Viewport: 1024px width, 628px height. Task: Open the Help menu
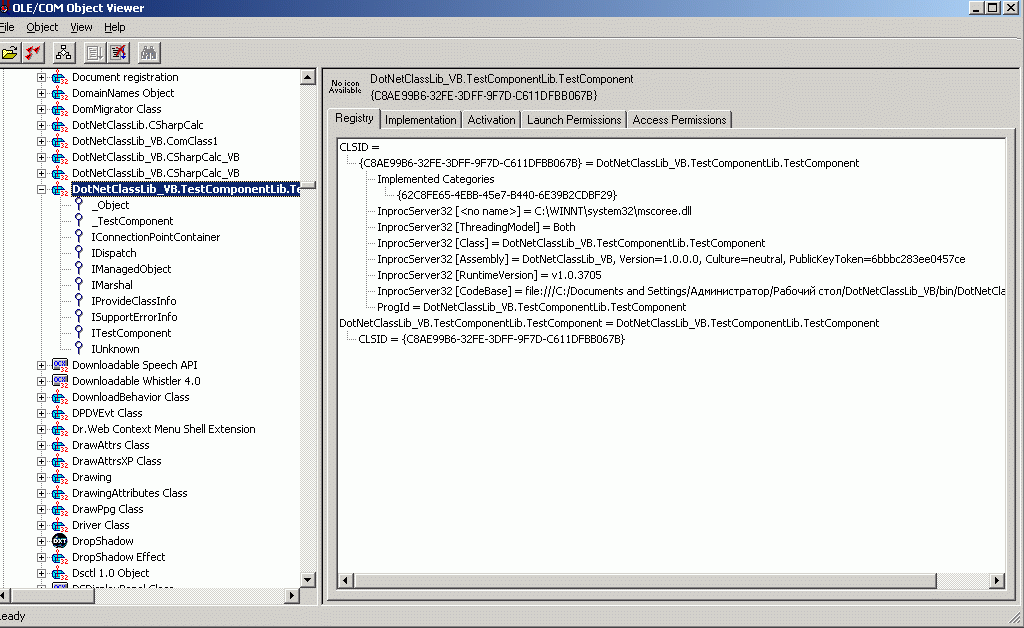(x=114, y=27)
